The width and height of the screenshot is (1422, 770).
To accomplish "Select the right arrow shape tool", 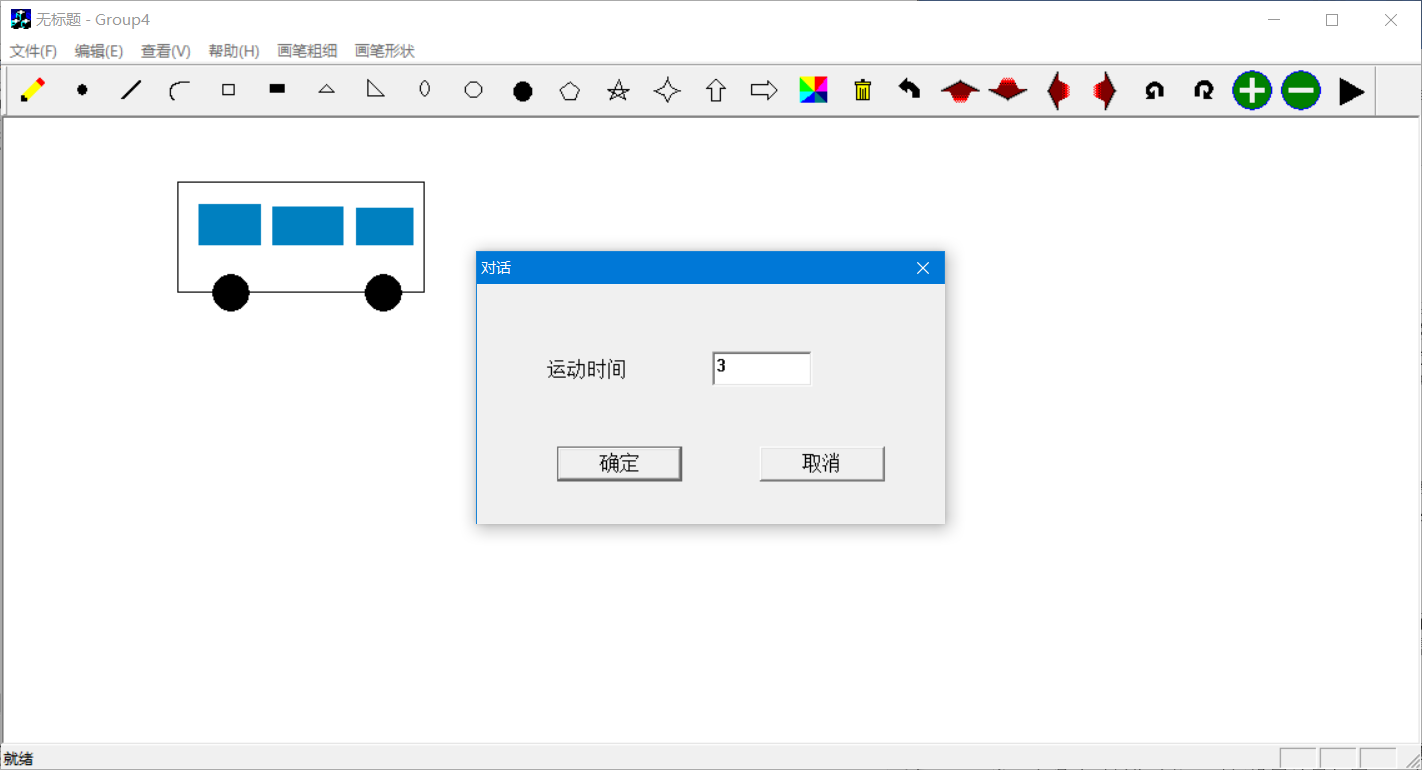I will click(x=764, y=91).
